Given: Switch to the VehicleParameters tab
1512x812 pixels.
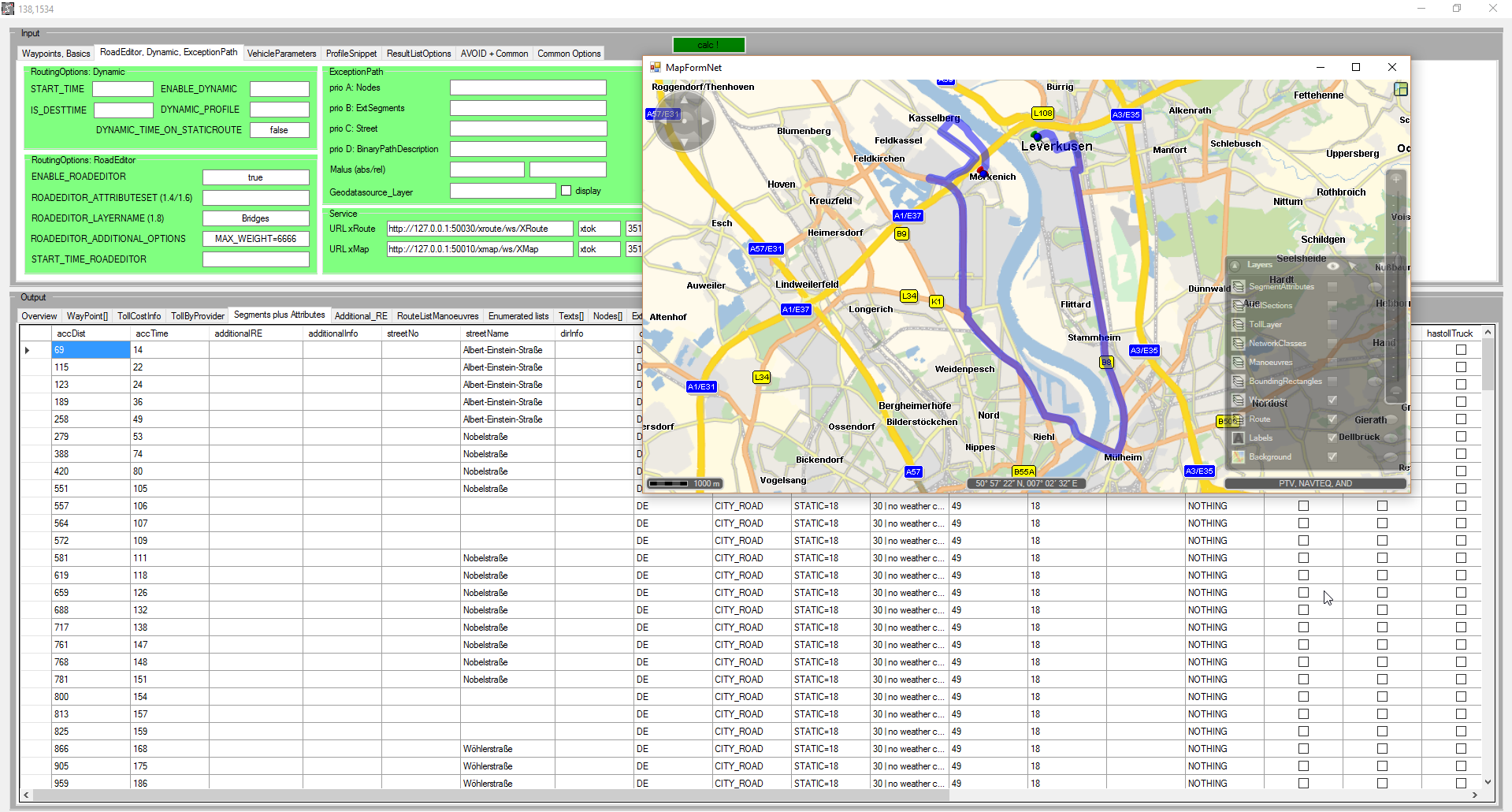Looking at the screenshot, I should (281, 54).
